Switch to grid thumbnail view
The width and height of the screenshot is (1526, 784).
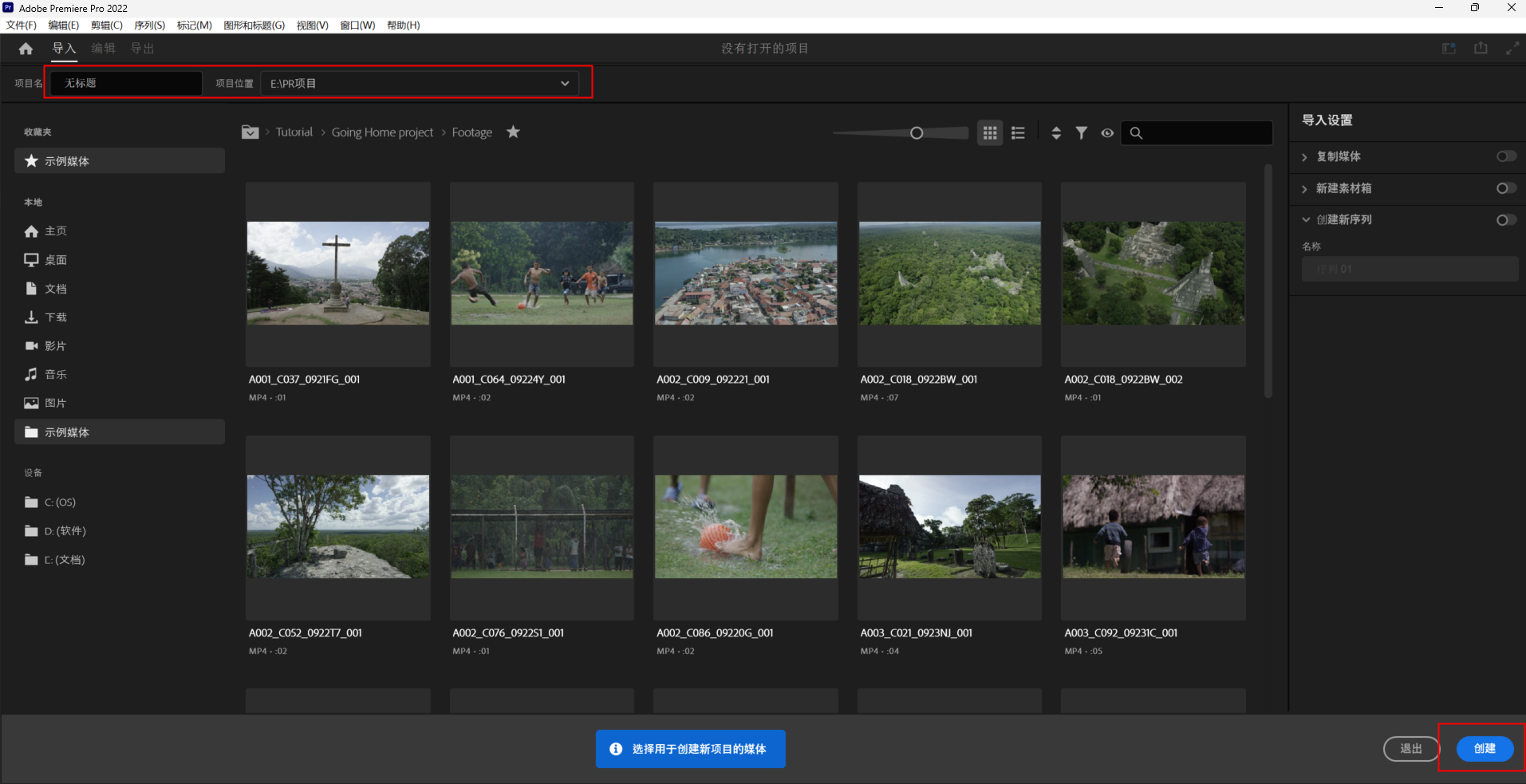(990, 133)
